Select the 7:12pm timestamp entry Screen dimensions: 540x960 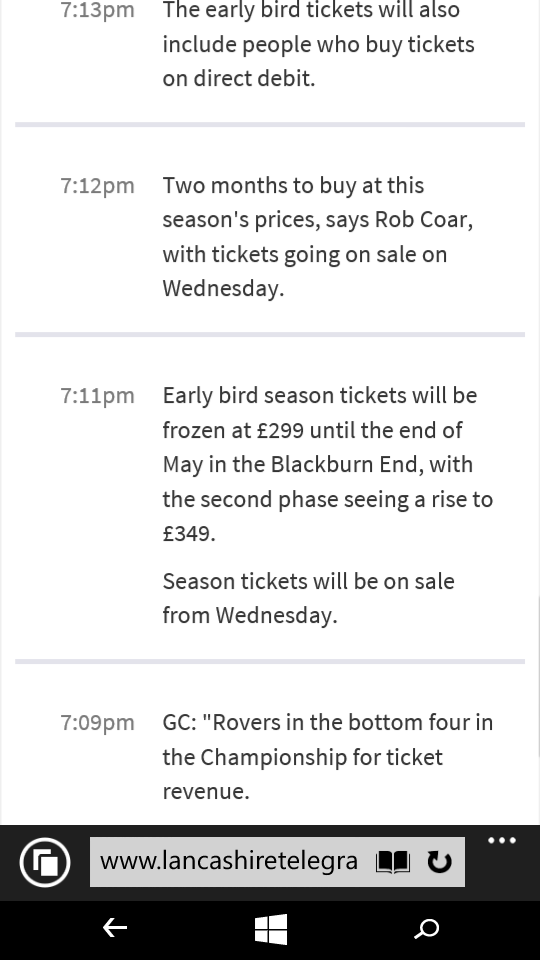coord(97,186)
